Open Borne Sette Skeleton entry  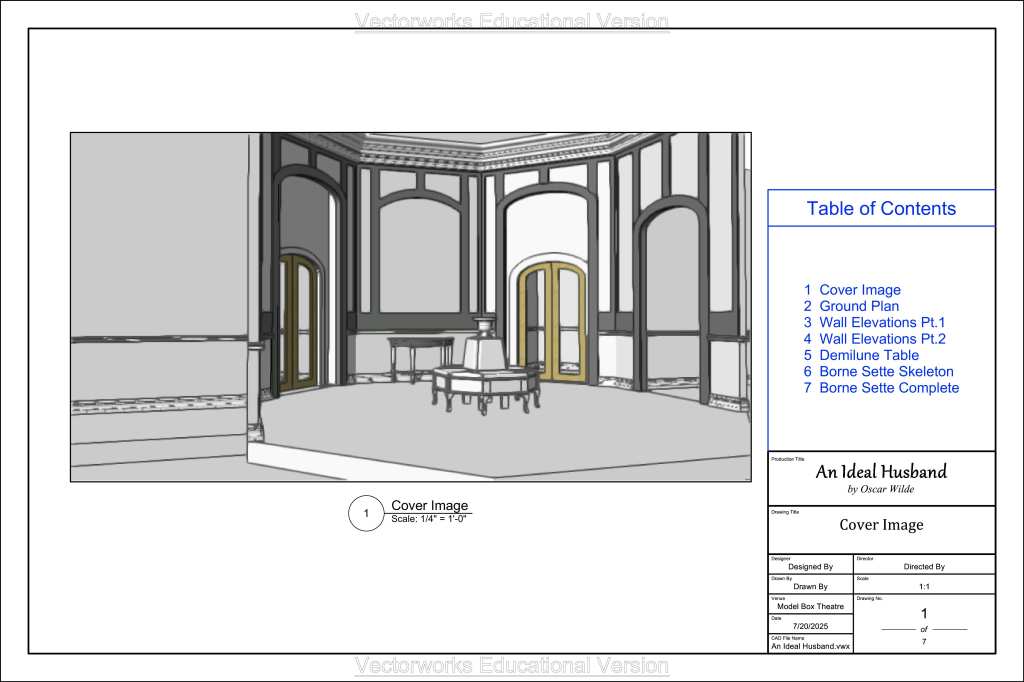(x=885, y=371)
